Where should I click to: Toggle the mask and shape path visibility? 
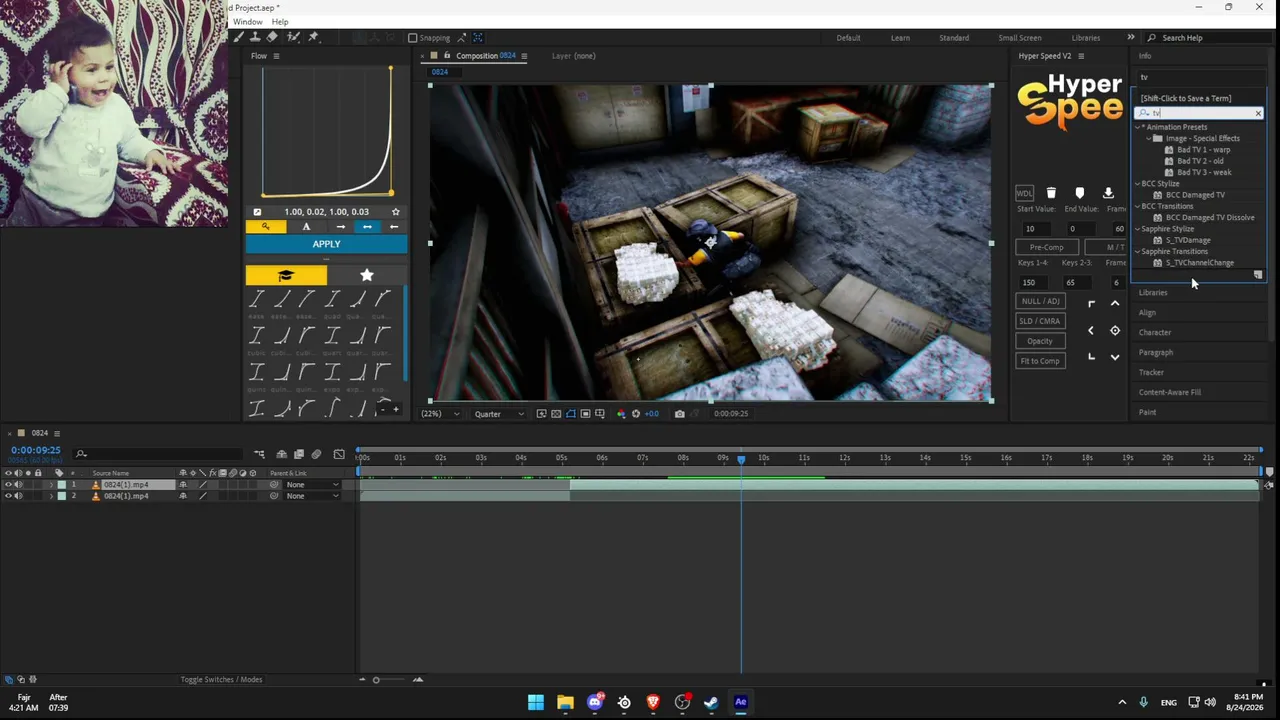point(571,414)
